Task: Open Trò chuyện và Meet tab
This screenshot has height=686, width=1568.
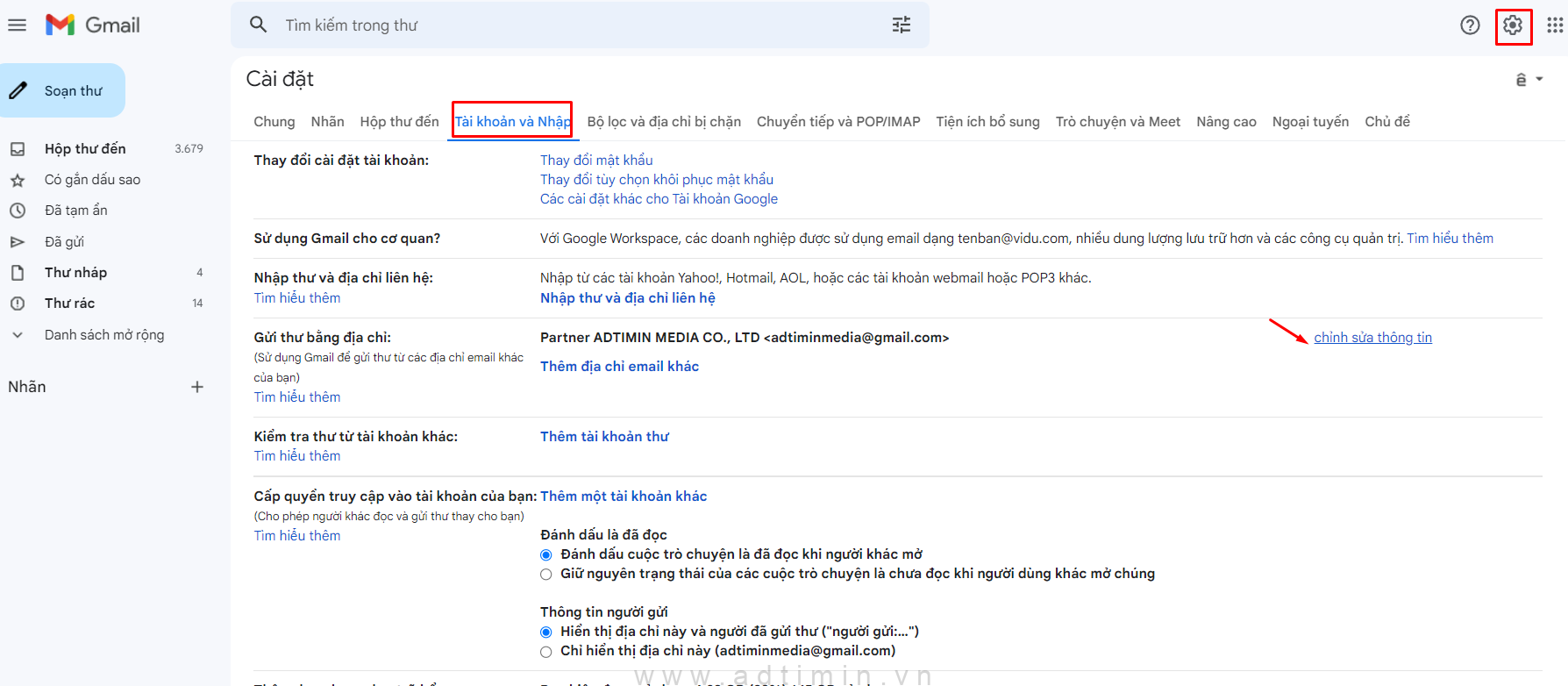Action: [1118, 122]
